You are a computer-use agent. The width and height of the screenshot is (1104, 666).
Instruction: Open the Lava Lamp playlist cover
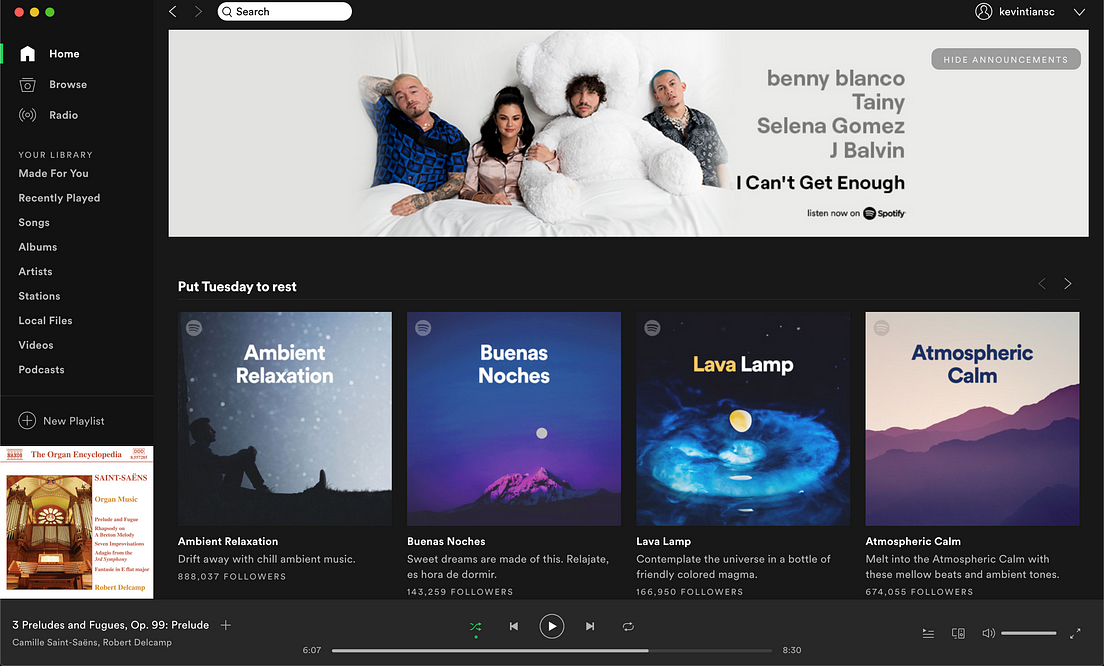coord(743,418)
